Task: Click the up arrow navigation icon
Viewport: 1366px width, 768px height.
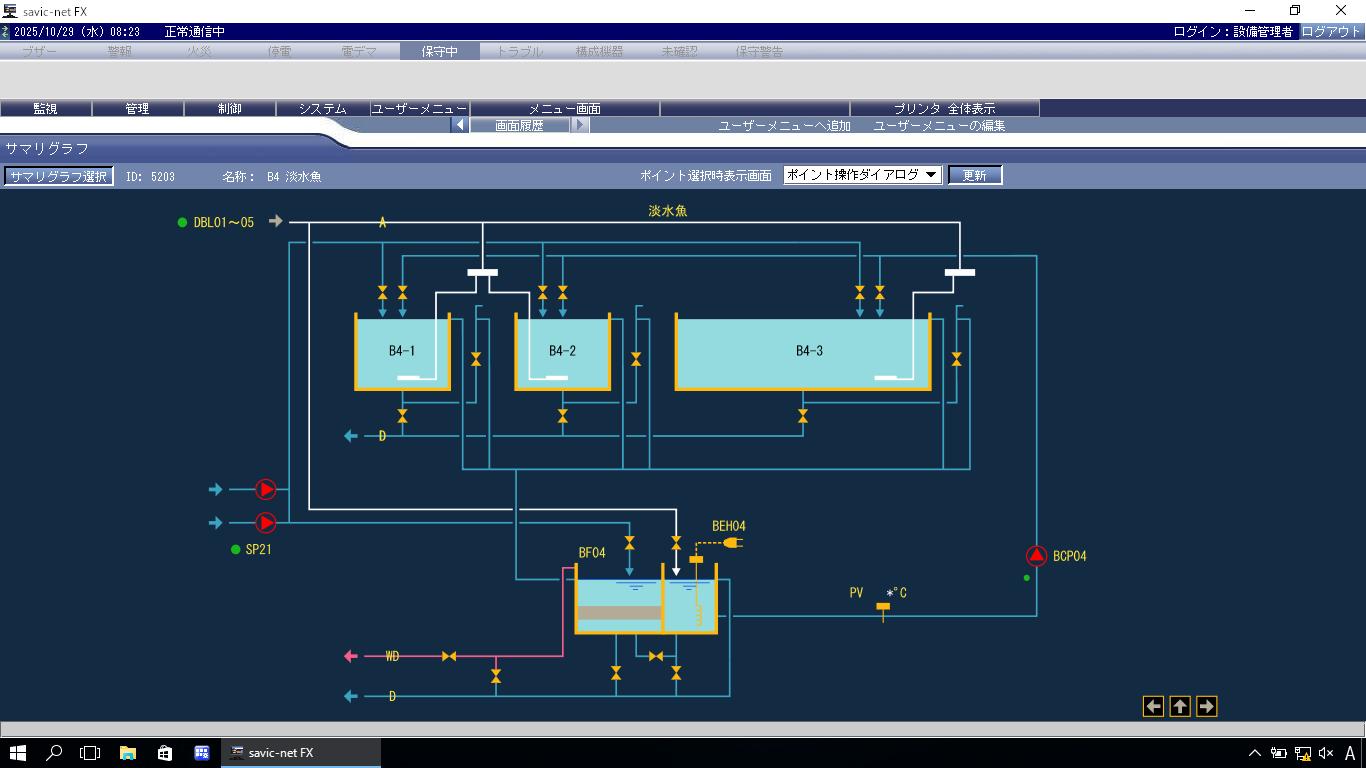Action: pyautogui.click(x=1180, y=707)
